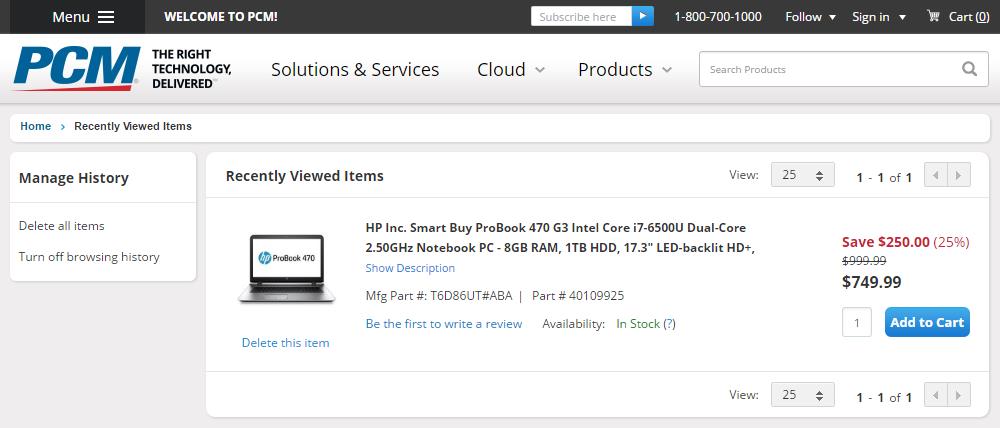This screenshot has height=428, width=1000.
Task: Click Turn off browsing history
Action: tap(89, 257)
